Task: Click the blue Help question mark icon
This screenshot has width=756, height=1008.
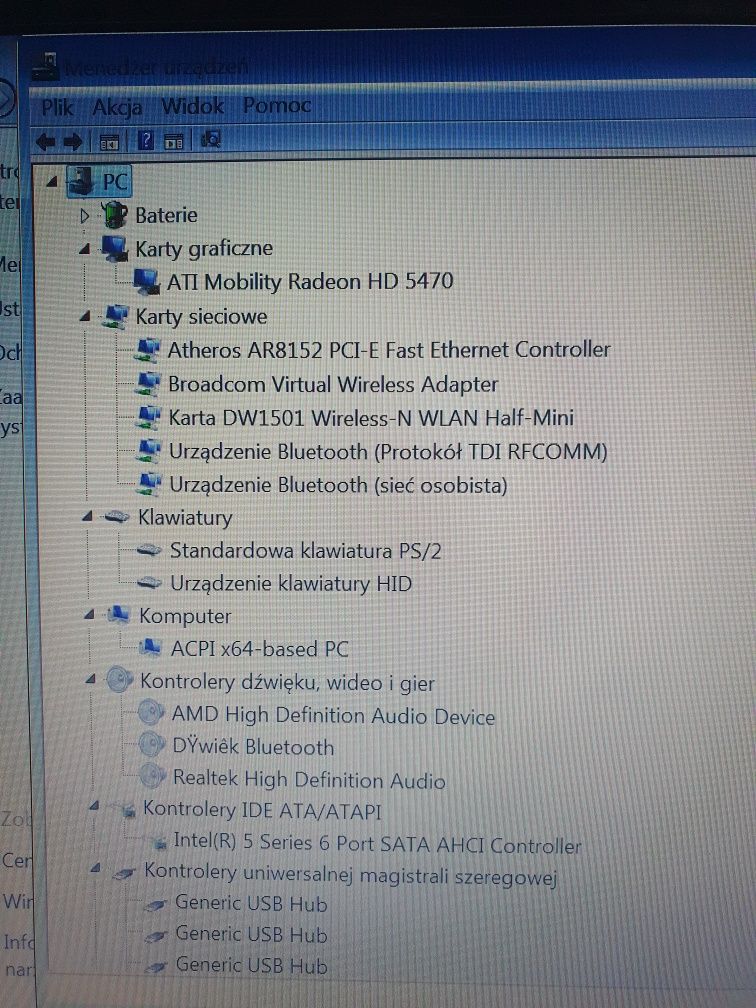Action: (x=146, y=140)
